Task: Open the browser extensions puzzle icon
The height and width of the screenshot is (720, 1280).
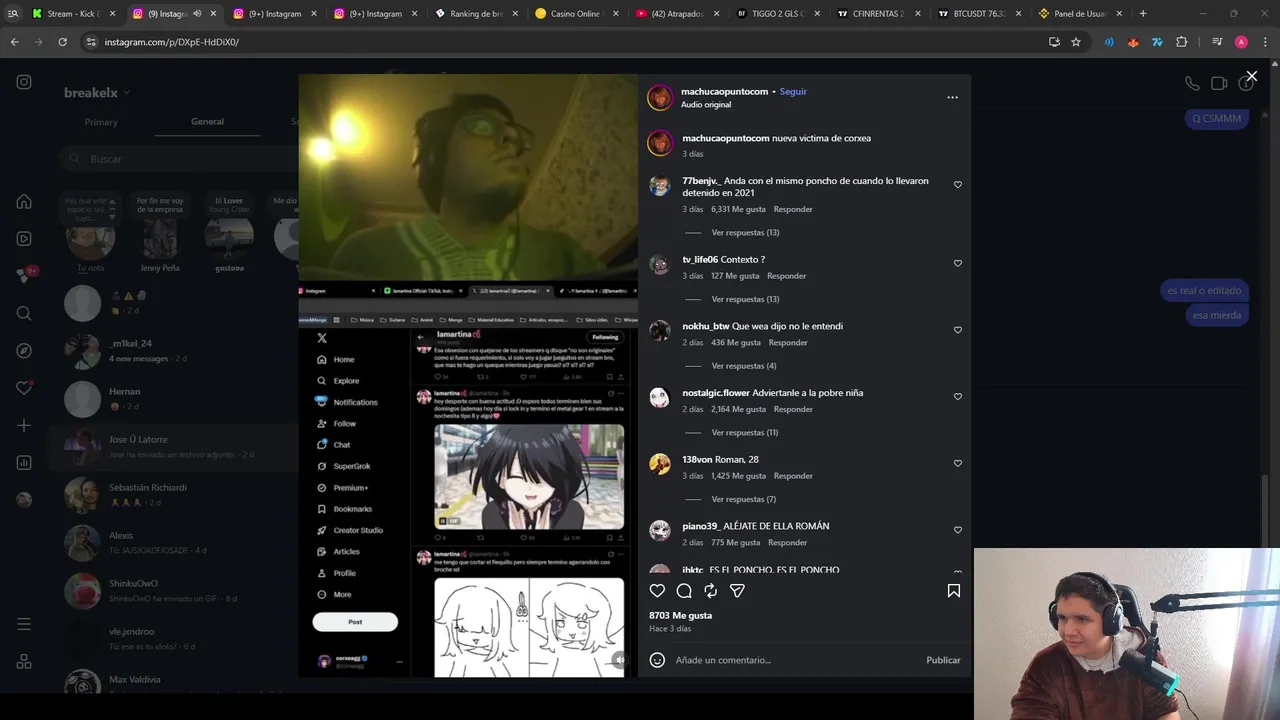Action: point(1181,42)
